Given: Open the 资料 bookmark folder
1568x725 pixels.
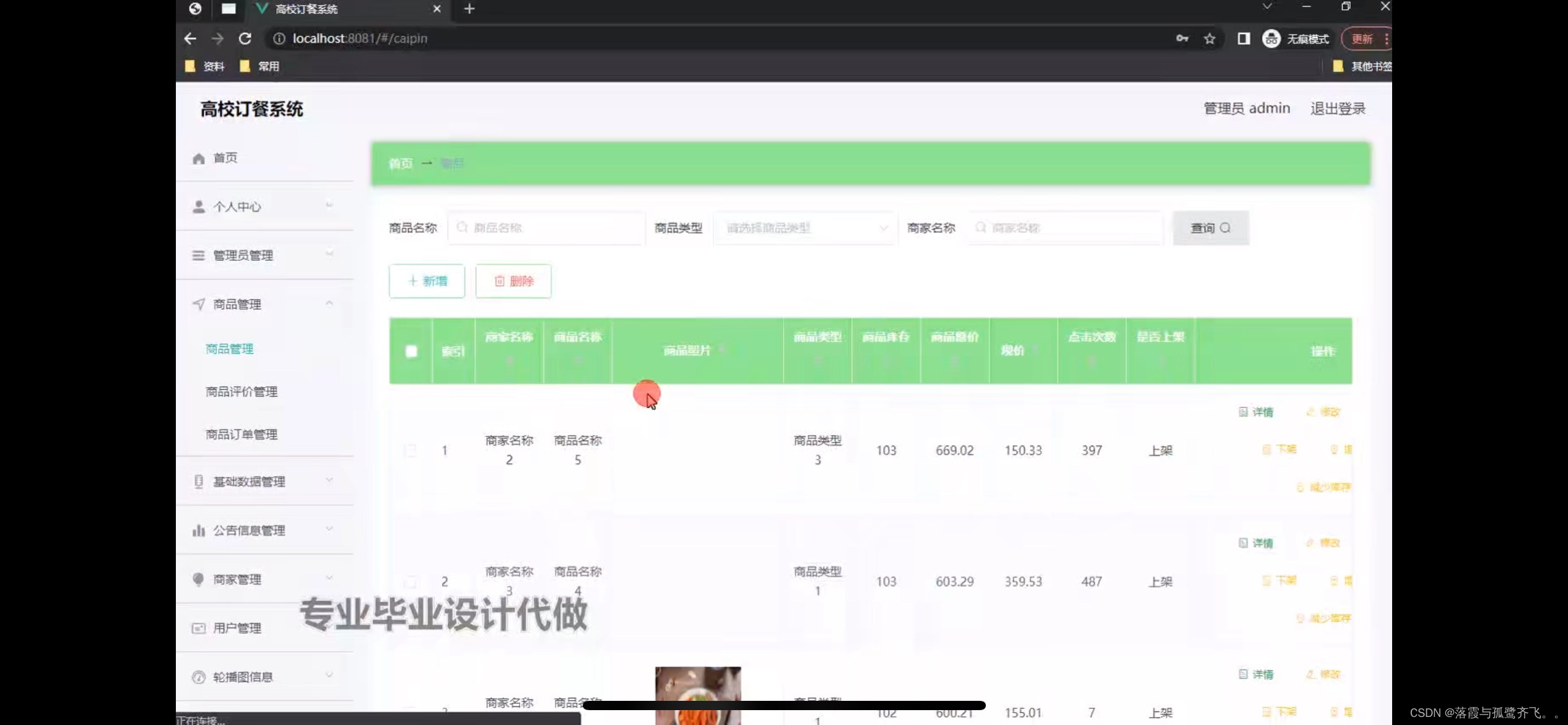Looking at the screenshot, I should point(205,66).
